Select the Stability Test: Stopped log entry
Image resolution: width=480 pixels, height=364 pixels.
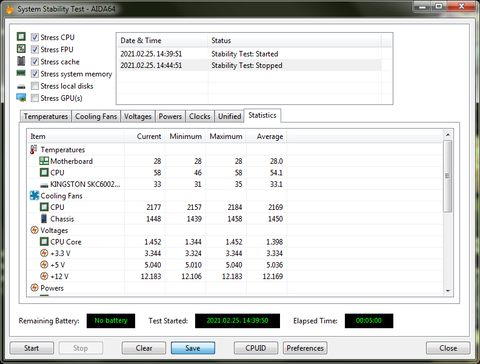point(249,65)
